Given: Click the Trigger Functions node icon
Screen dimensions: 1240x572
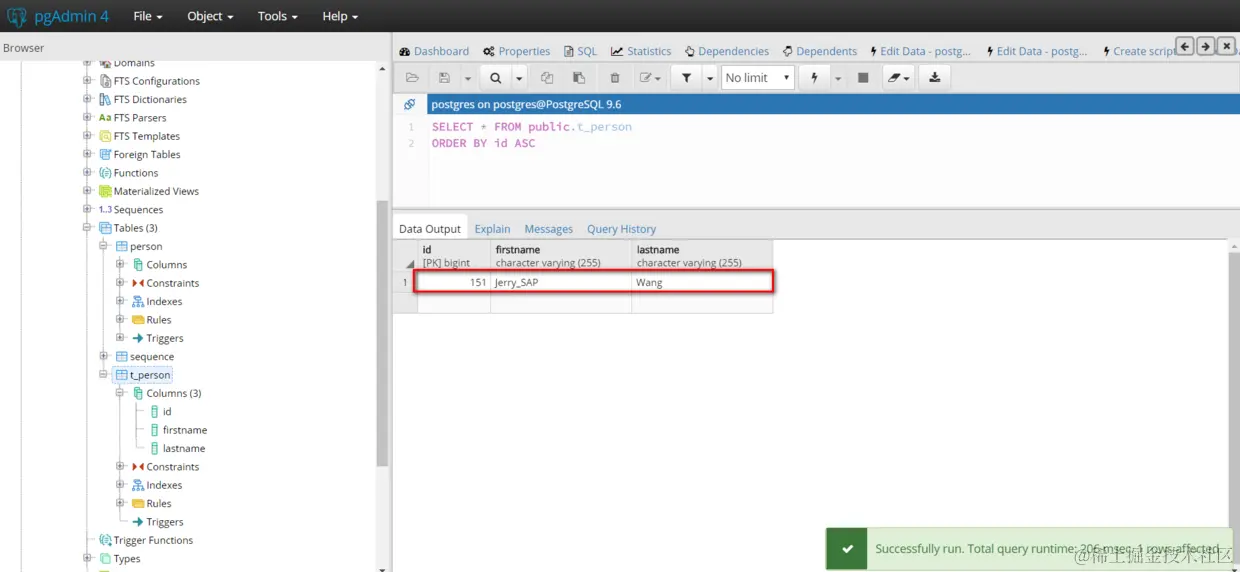Looking at the screenshot, I should (x=105, y=540).
